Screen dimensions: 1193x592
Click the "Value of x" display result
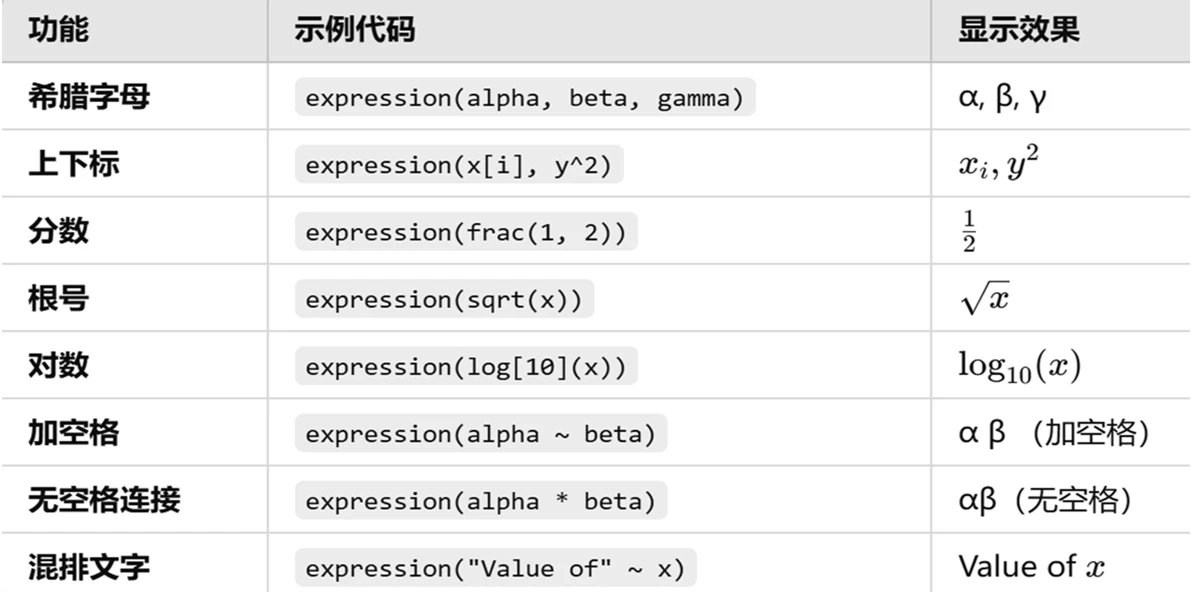click(x=1032, y=567)
